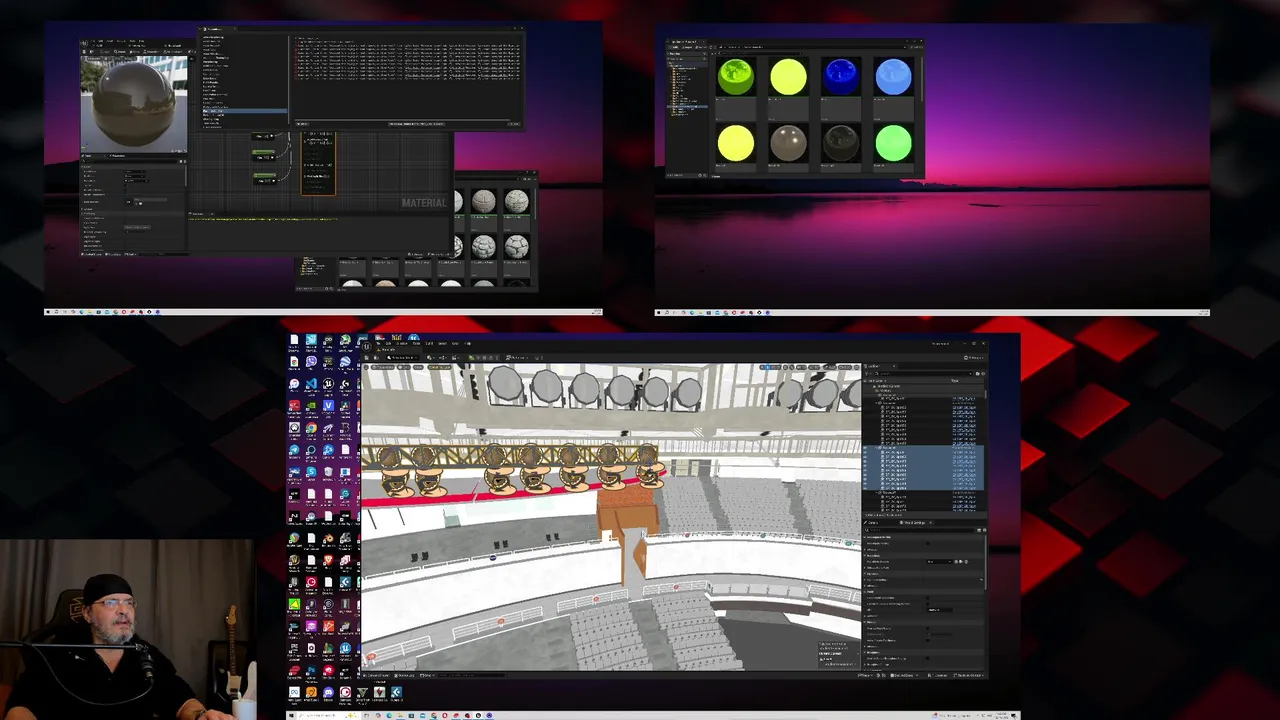The height and width of the screenshot is (720, 1280).
Task: Toggle the topmost checkbox in the Details panel
Action: click(x=928, y=543)
